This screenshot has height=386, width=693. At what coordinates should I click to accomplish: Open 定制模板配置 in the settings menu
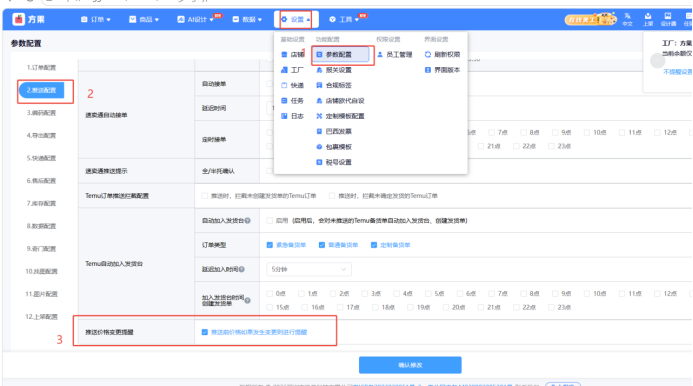tap(340, 116)
